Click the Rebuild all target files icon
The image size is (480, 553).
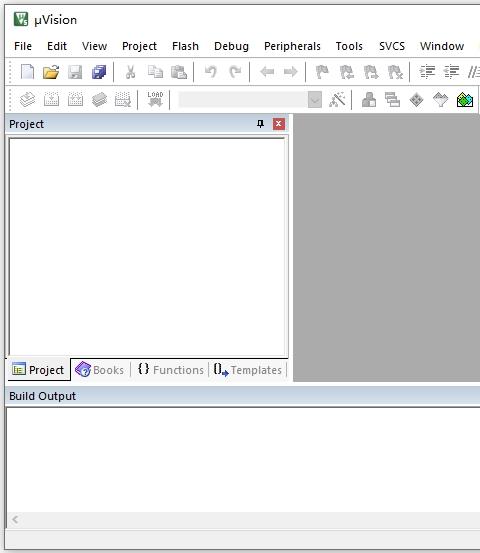point(75,100)
